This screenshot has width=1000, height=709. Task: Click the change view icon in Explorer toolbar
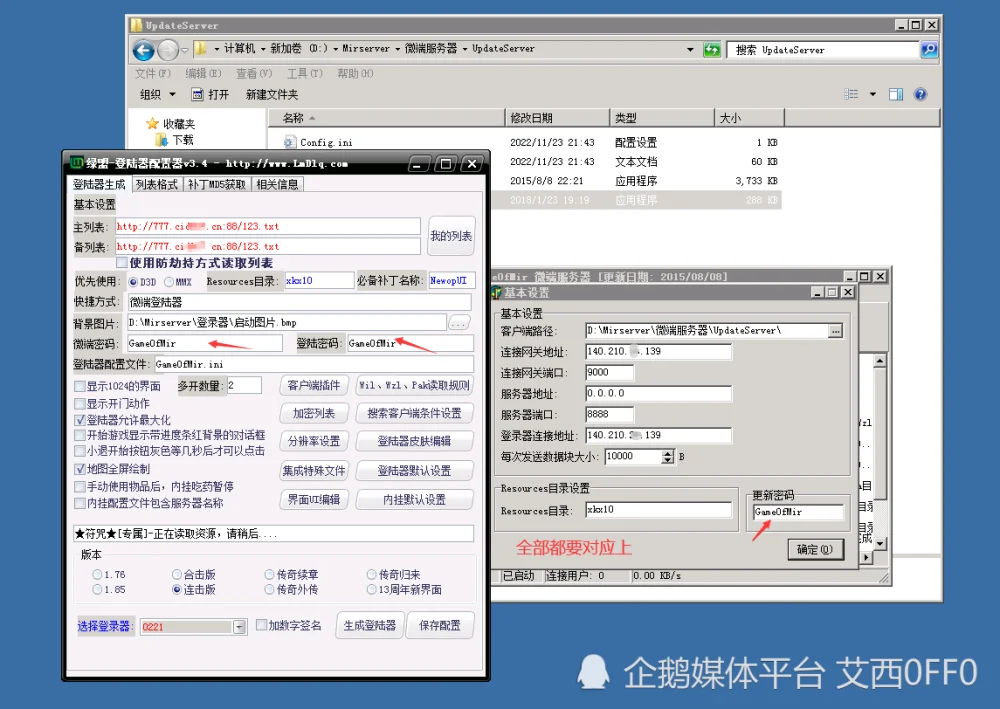click(852, 94)
